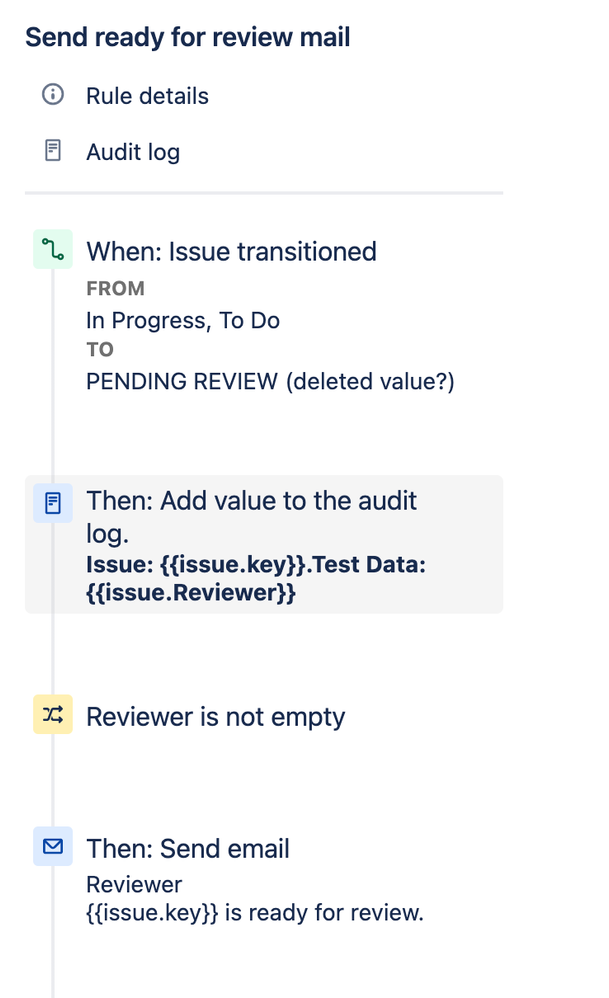609x998 pixels.
Task: Click the Issue: {{issue.key}}.Test Data message text
Action: coord(256,565)
